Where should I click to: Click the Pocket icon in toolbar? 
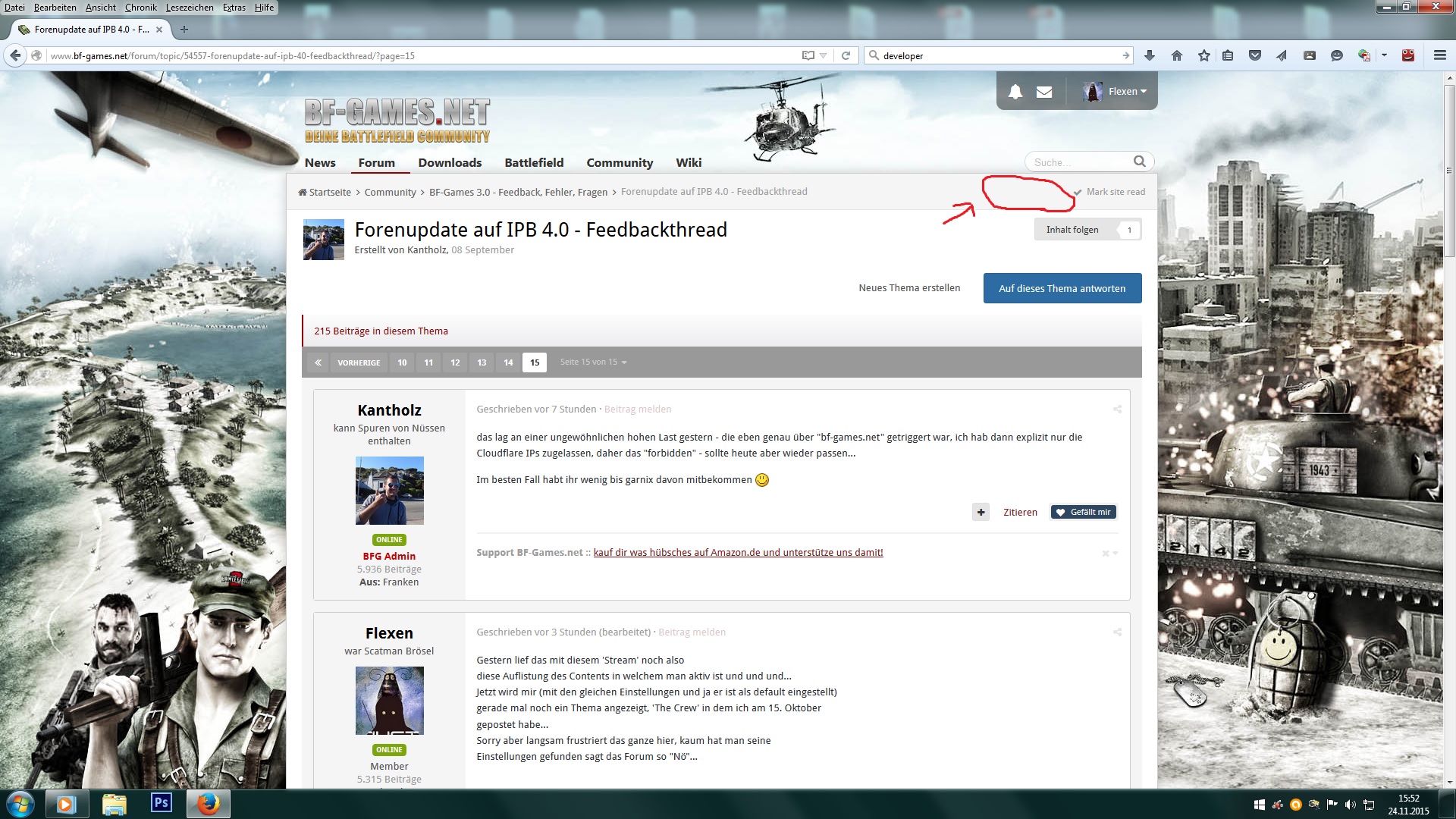[x=1255, y=55]
